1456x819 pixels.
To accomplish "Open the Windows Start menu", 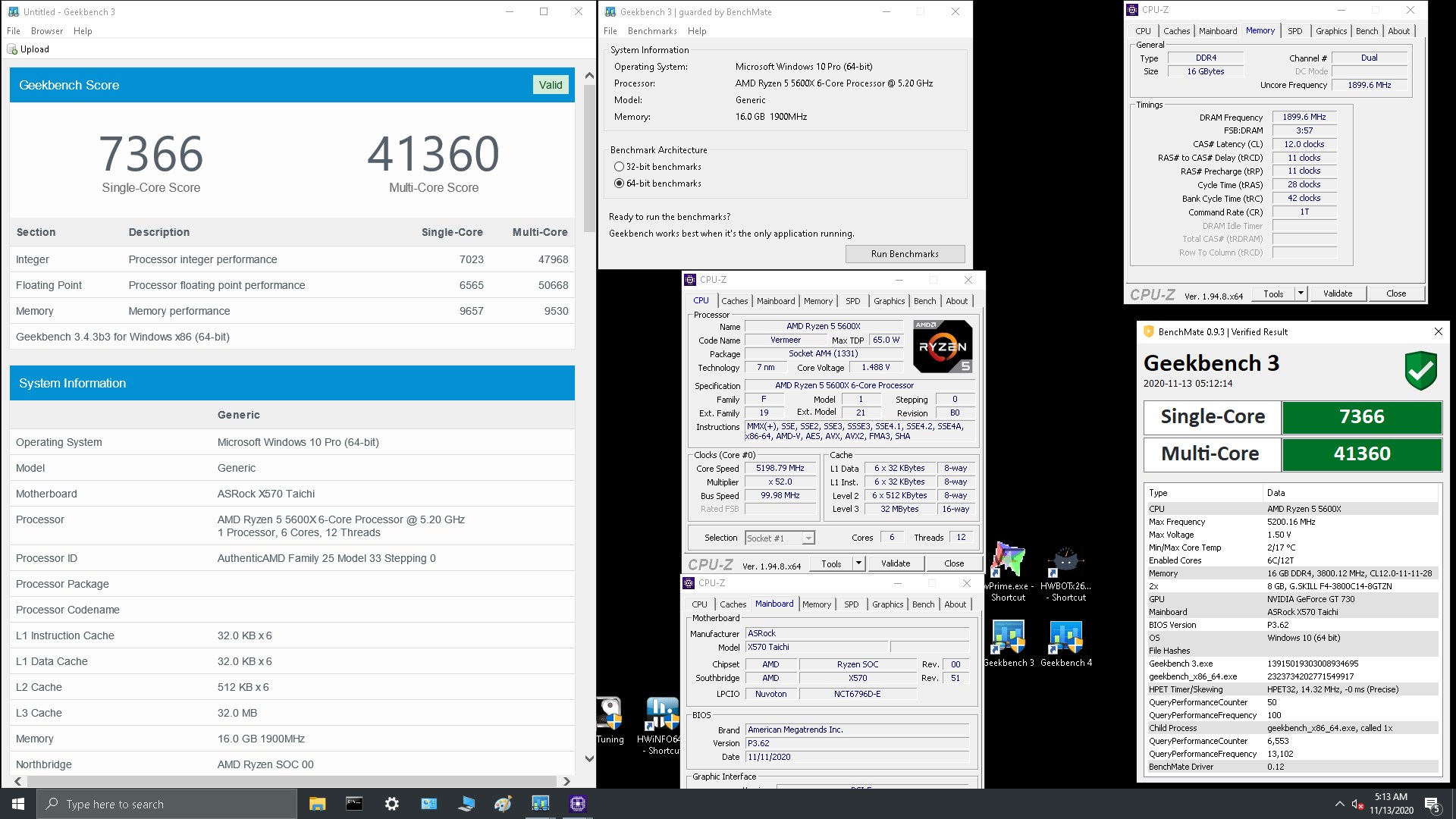I will (18, 804).
